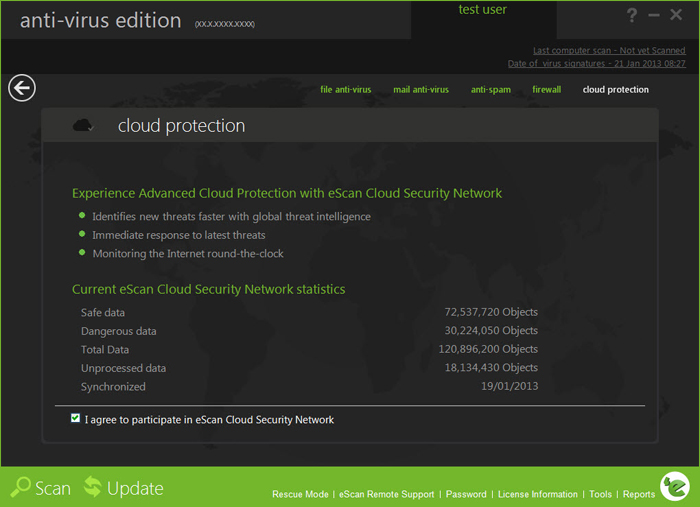The height and width of the screenshot is (507, 700).
Task: Minimize the anti-virus window
Action: pos(654,15)
